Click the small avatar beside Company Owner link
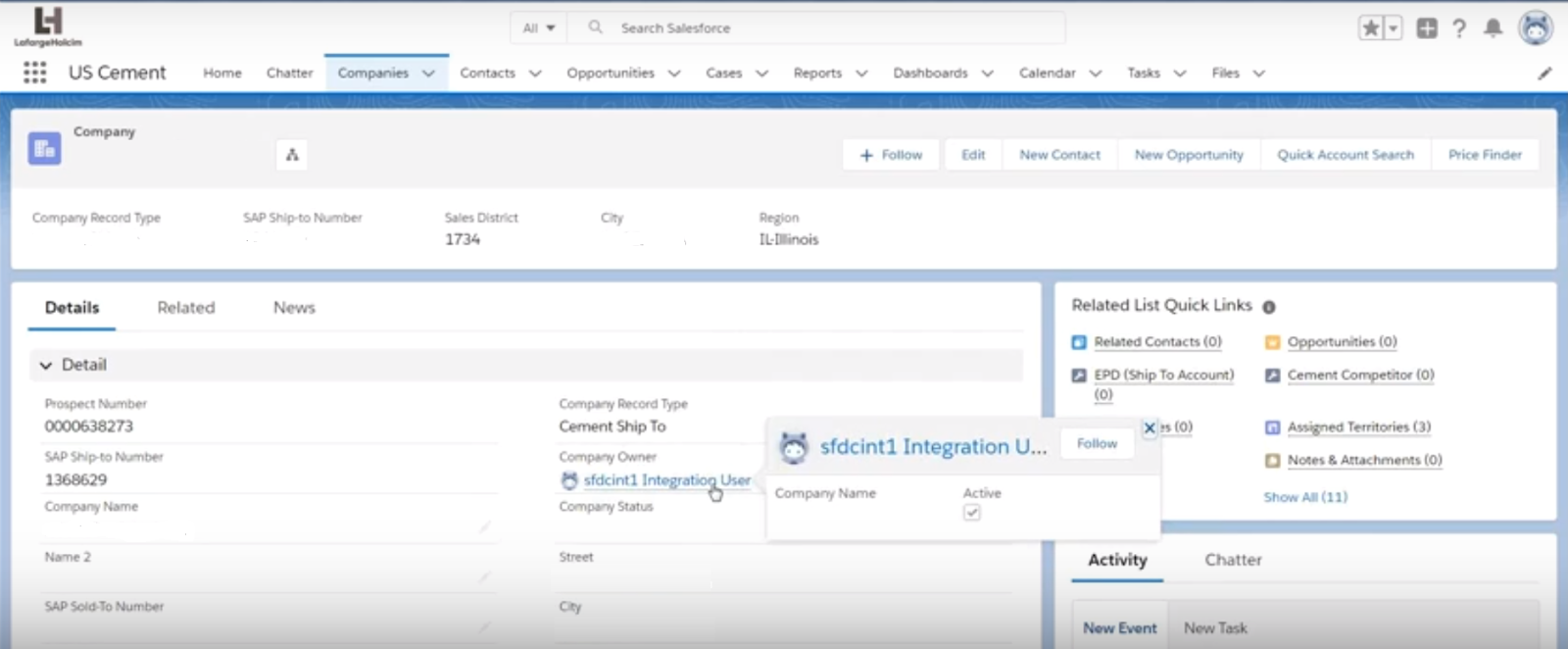 568,480
